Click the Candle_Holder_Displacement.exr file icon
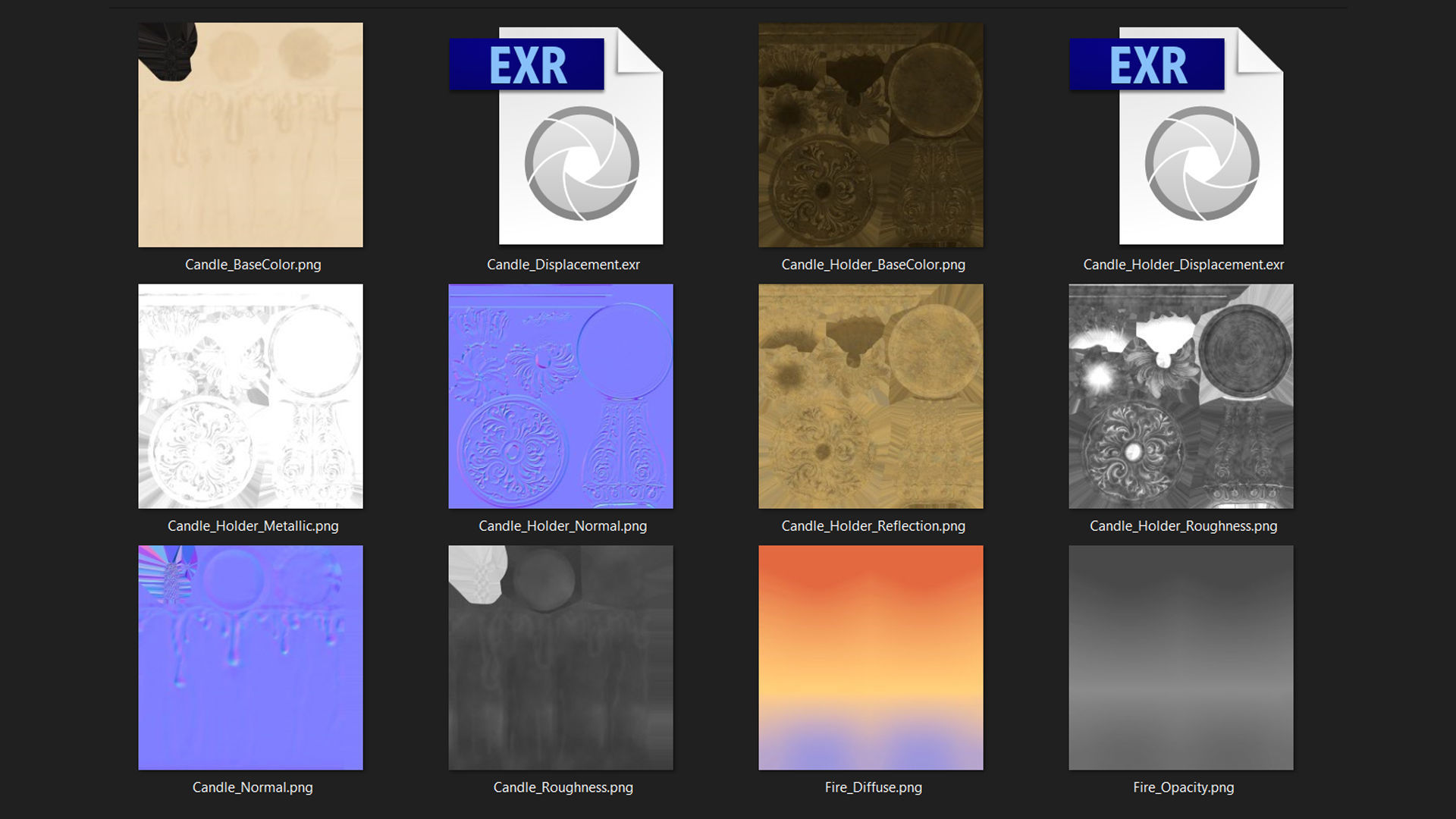Viewport: 1456px width, 819px height. [1181, 136]
